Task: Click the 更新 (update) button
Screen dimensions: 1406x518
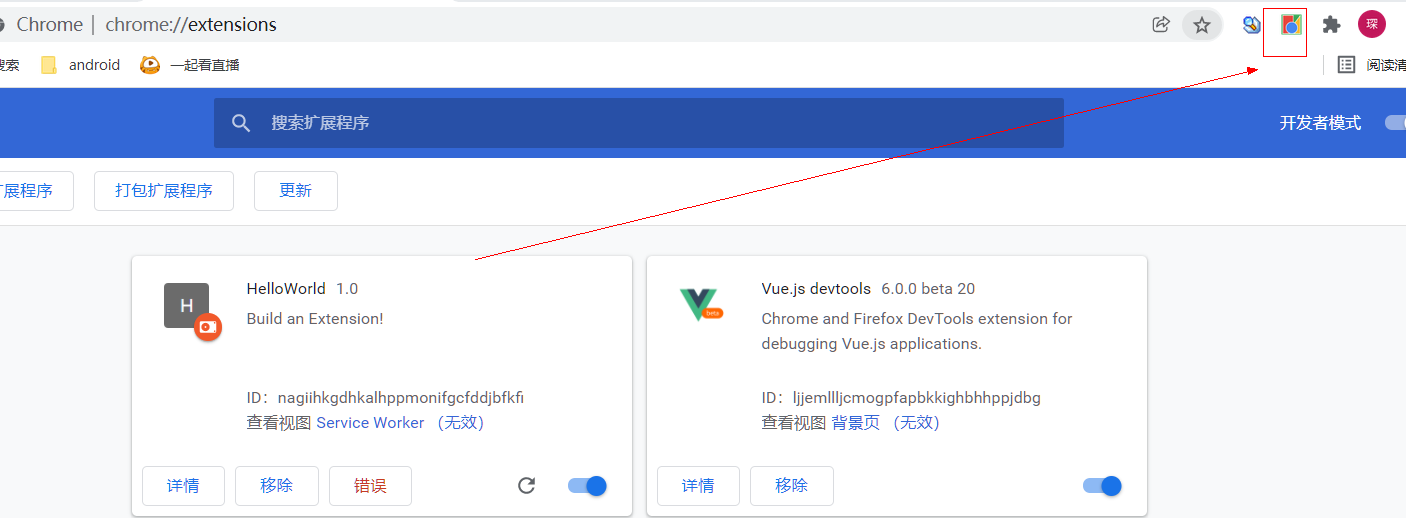Action: 295,191
